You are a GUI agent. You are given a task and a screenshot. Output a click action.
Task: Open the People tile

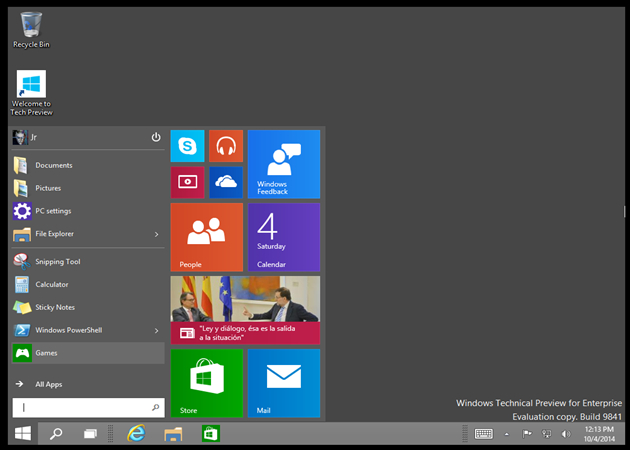pos(206,237)
